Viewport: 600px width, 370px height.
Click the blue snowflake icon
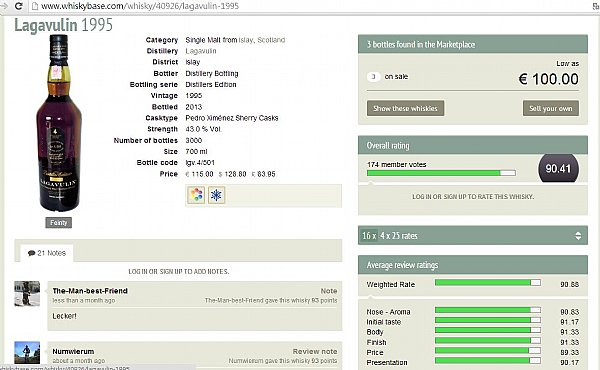(216, 195)
